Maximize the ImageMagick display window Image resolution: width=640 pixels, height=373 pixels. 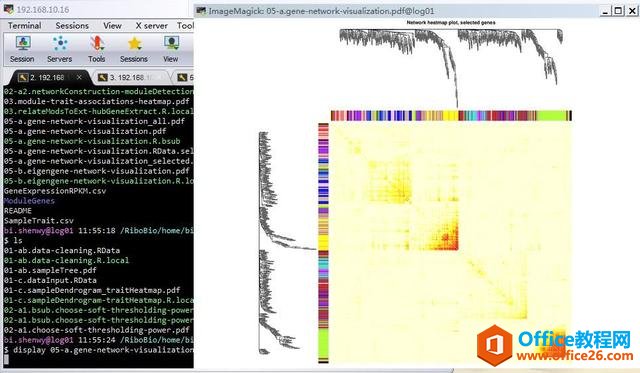(x=619, y=11)
